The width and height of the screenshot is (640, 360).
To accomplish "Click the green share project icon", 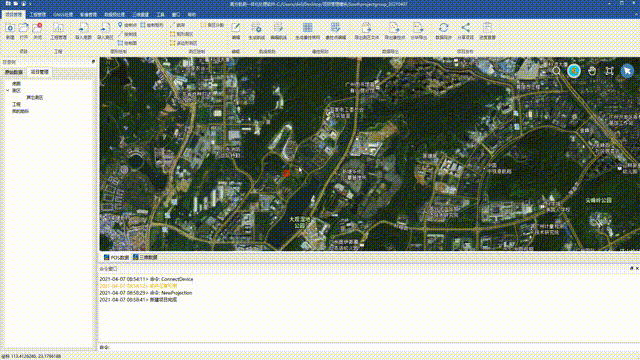I will [465, 28].
